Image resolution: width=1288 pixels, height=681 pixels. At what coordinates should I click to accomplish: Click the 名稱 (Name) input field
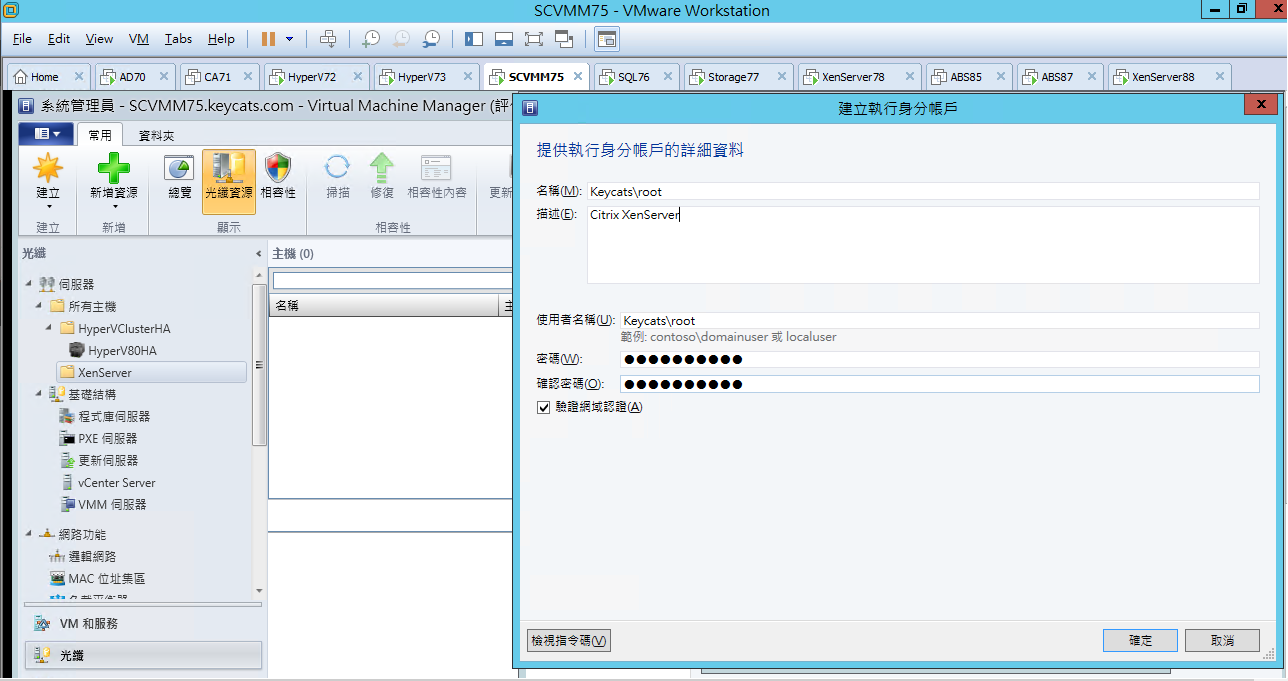pos(922,191)
